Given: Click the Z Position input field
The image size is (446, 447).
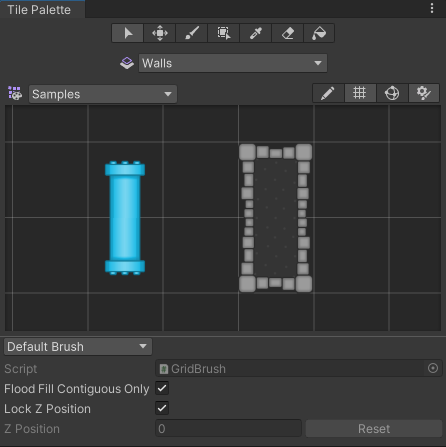Looking at the screenshot, I should pyautogui.click(x=228, y=429).
